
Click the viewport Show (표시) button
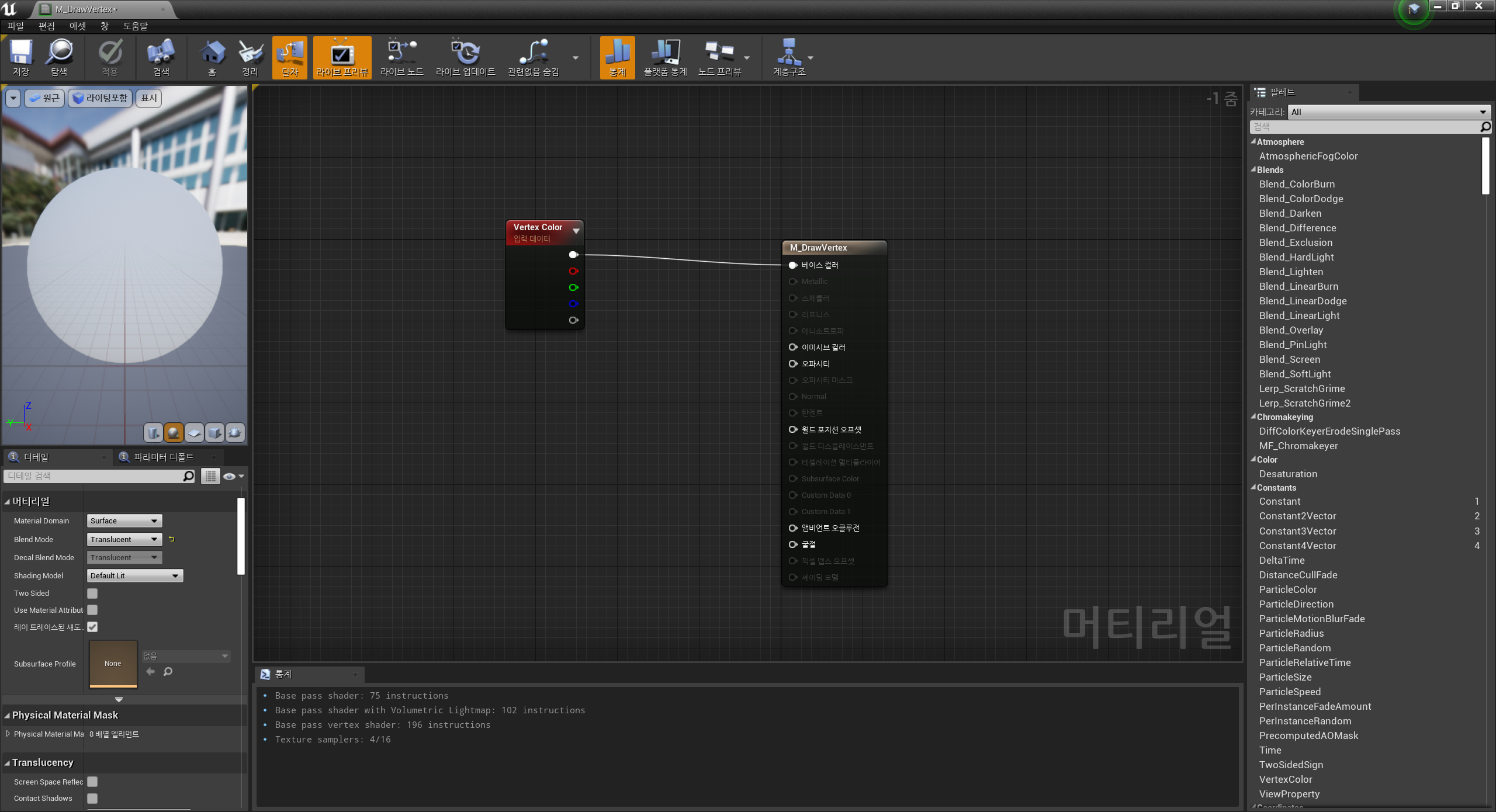coord(149,98)
